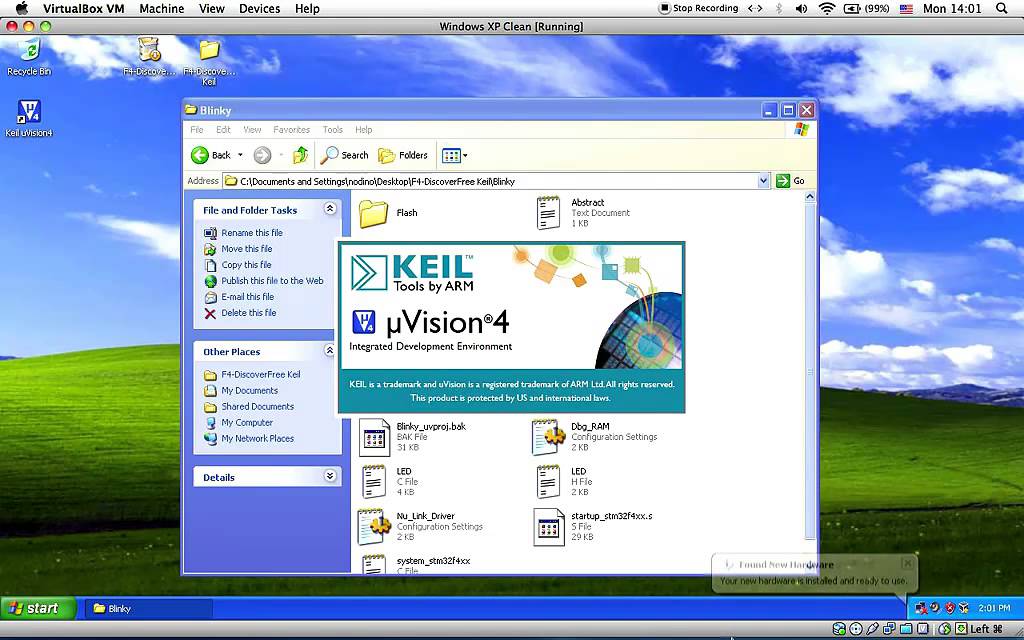Select the LED C file
Viewport: 1024px width, 640px height.
(389, 481)
